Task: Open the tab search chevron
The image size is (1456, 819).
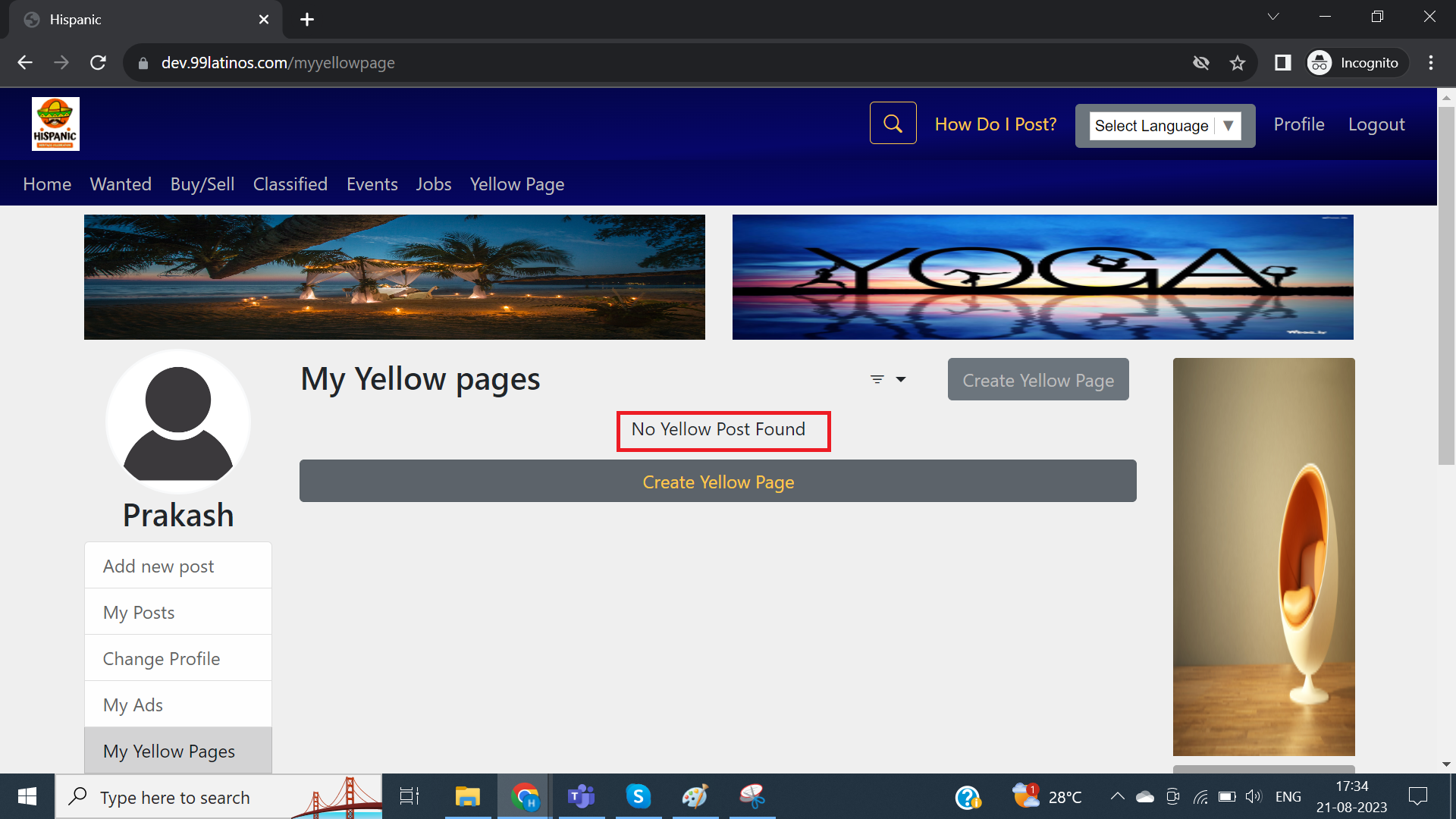Action: [1272, 17]
